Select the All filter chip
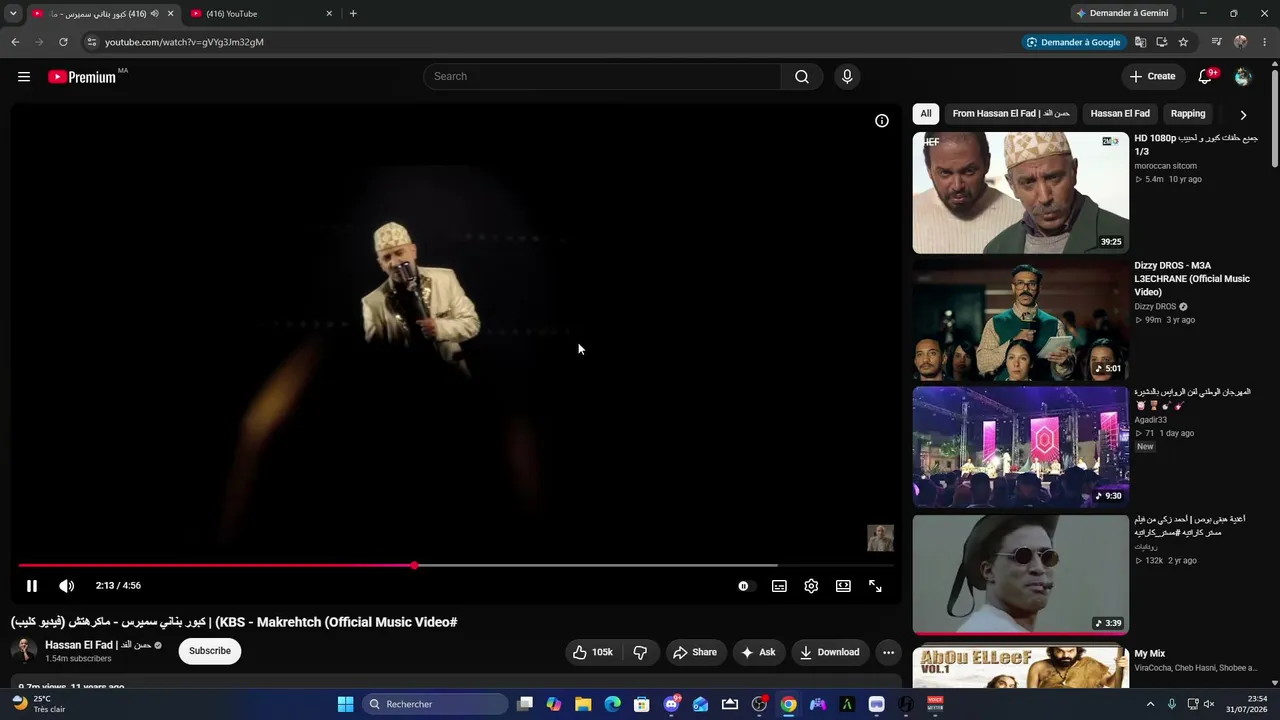The image size is (1280, 720). (x=926, y=114)
